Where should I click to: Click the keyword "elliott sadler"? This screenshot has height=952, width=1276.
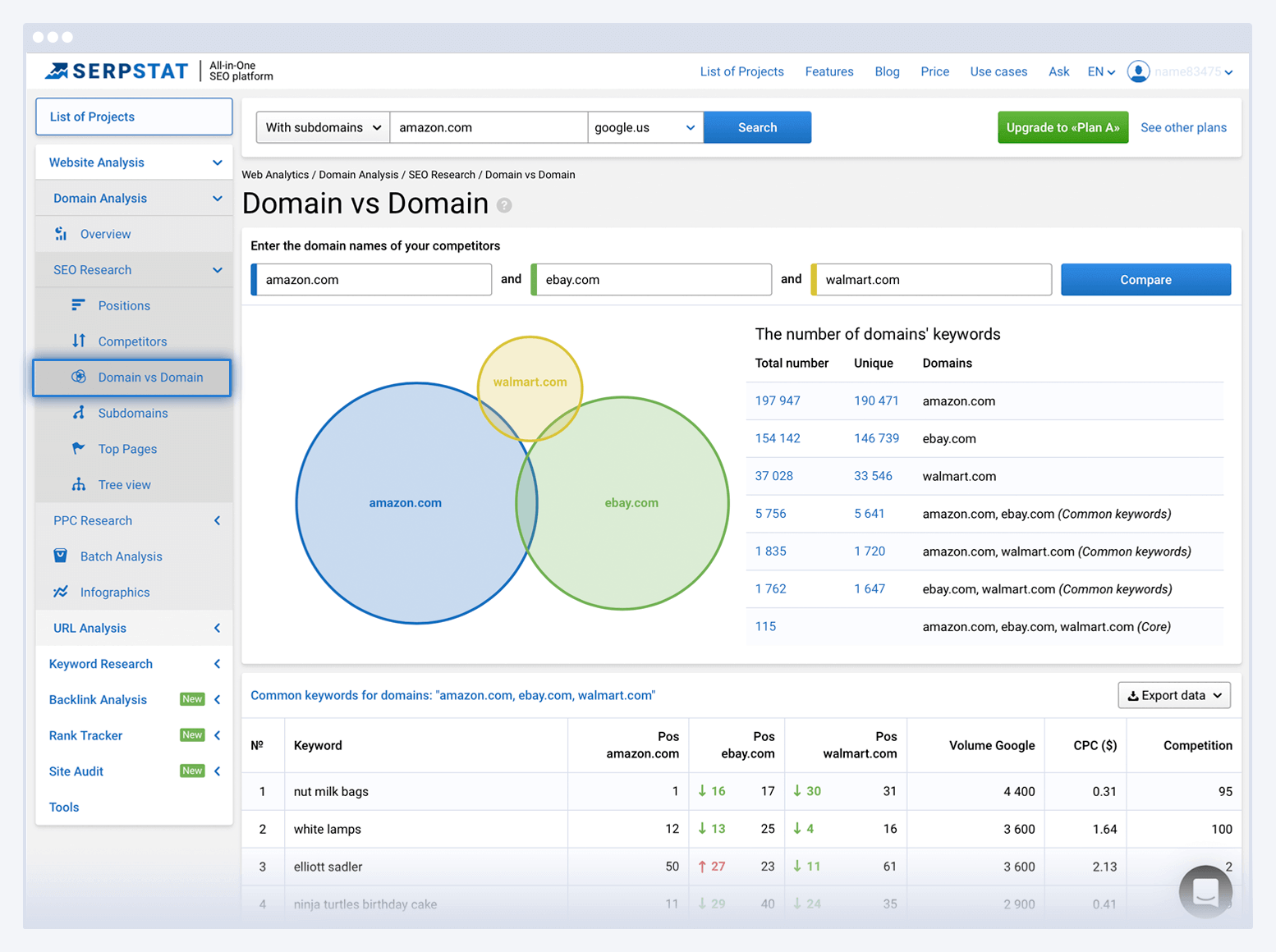pos(328,867)
